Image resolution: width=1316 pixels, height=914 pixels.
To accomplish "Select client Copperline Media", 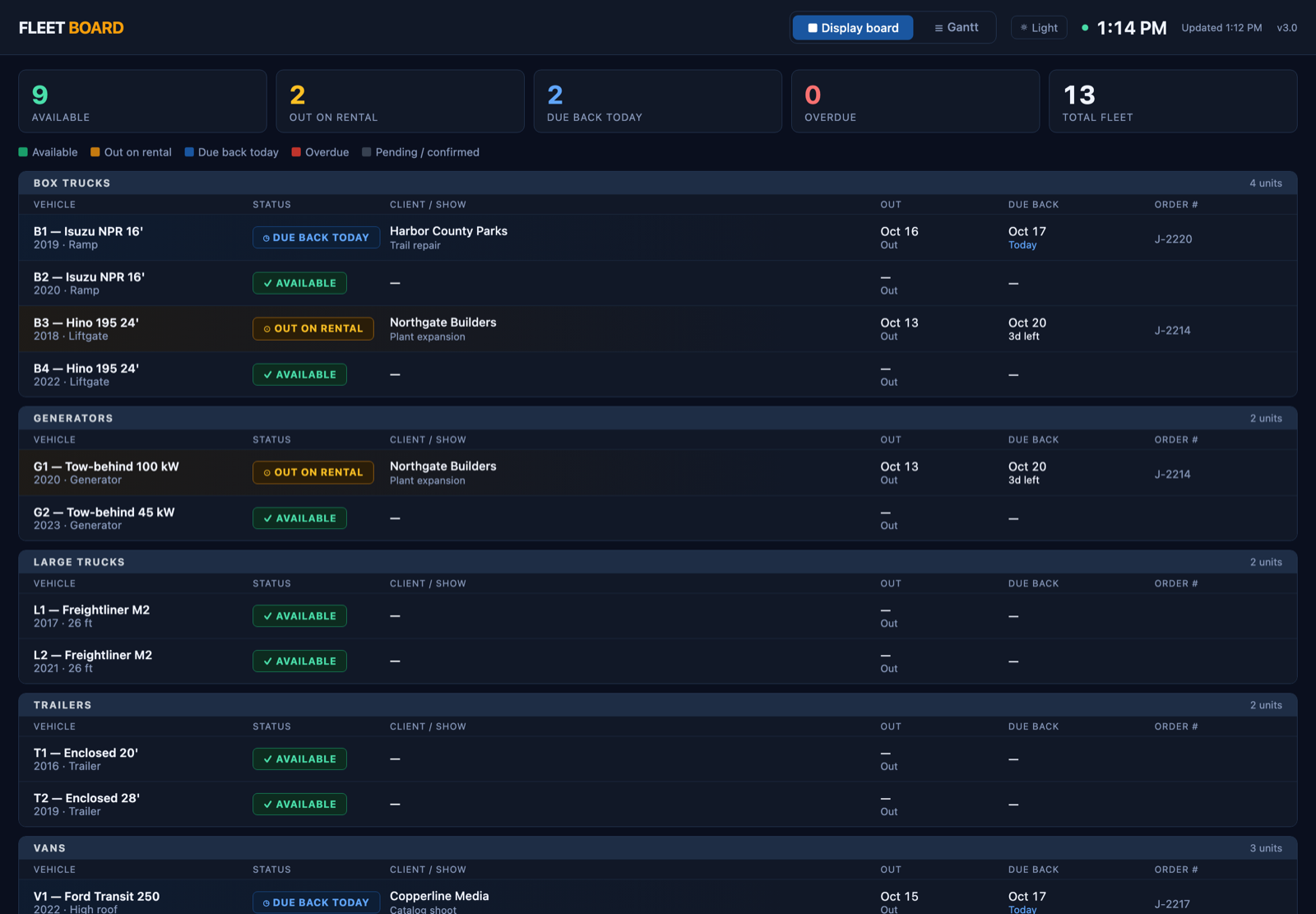I will [x=439, y=896].
